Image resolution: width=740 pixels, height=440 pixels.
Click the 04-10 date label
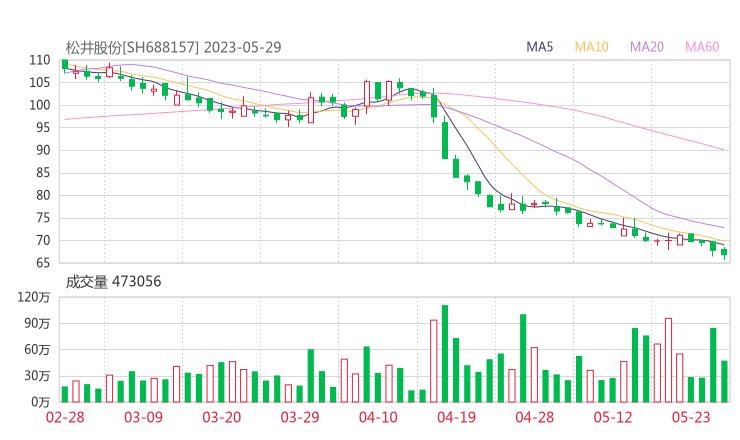pos(378,417)
